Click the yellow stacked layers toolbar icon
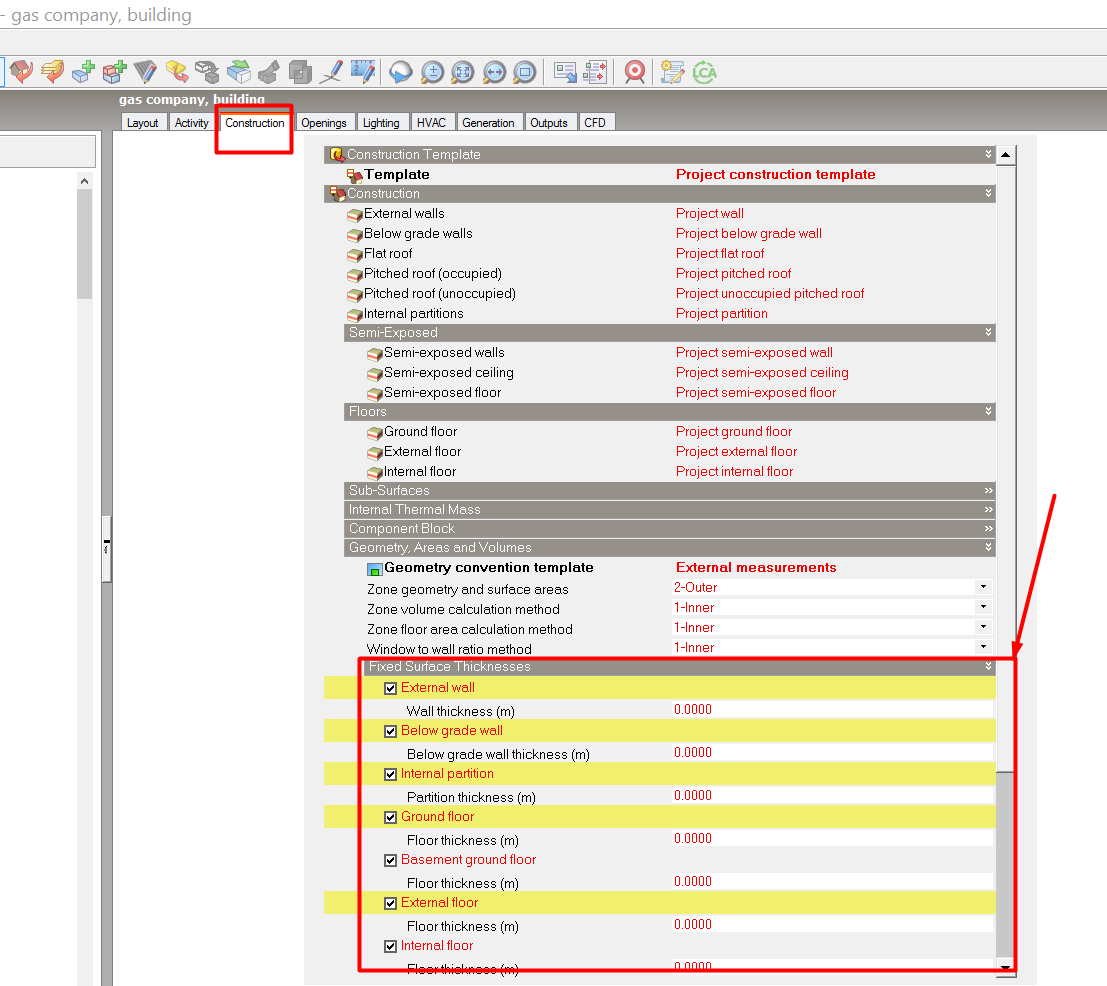This screenshot has height=986, width=1107. click(x=53, y=71)
